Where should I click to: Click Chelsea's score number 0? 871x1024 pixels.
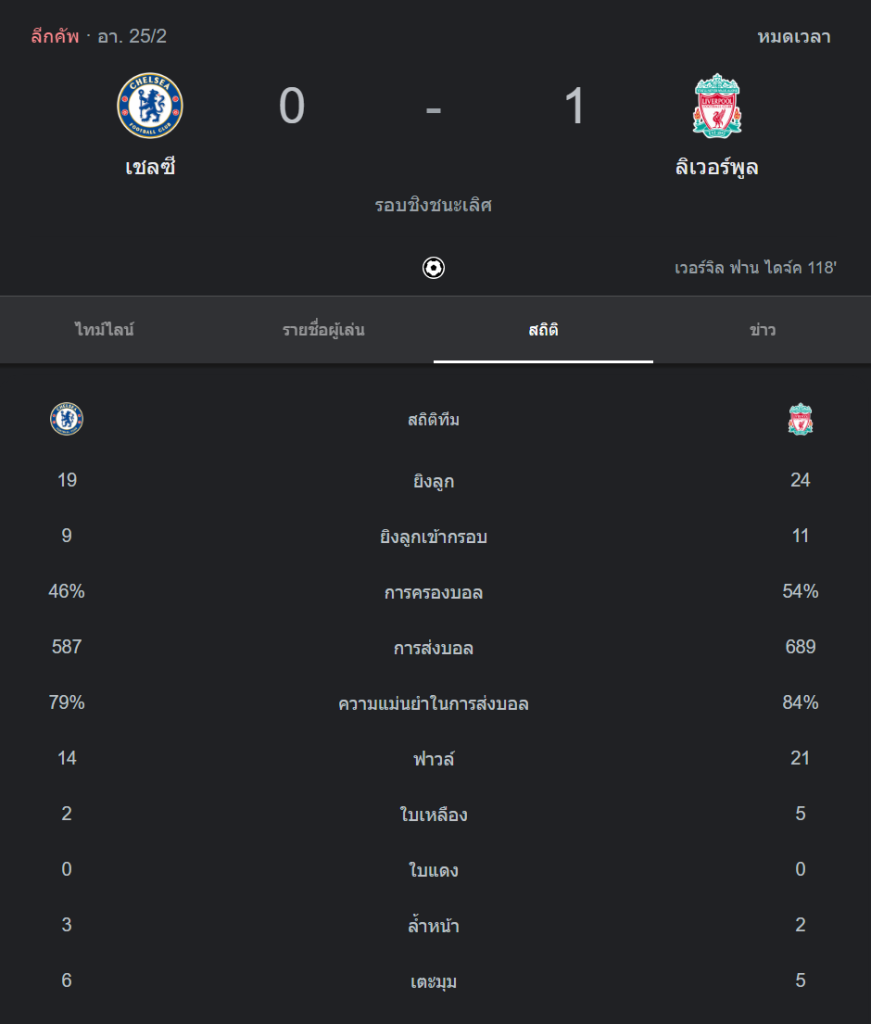[x=292, y=106]
